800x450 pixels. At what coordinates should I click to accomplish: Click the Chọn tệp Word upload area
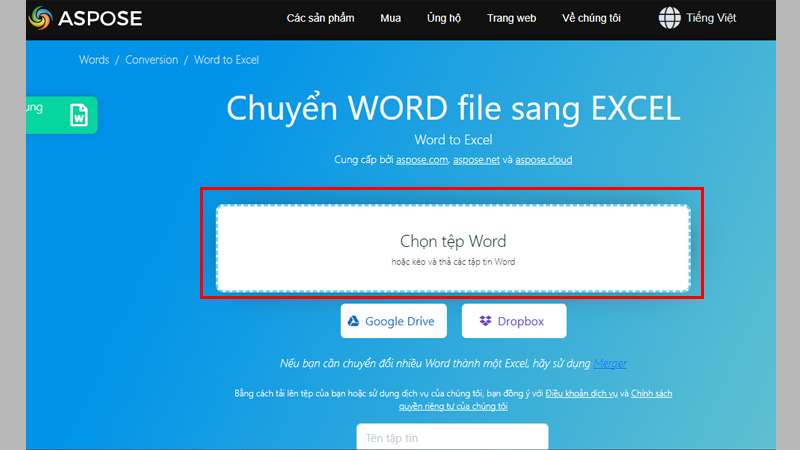[453, 248]
